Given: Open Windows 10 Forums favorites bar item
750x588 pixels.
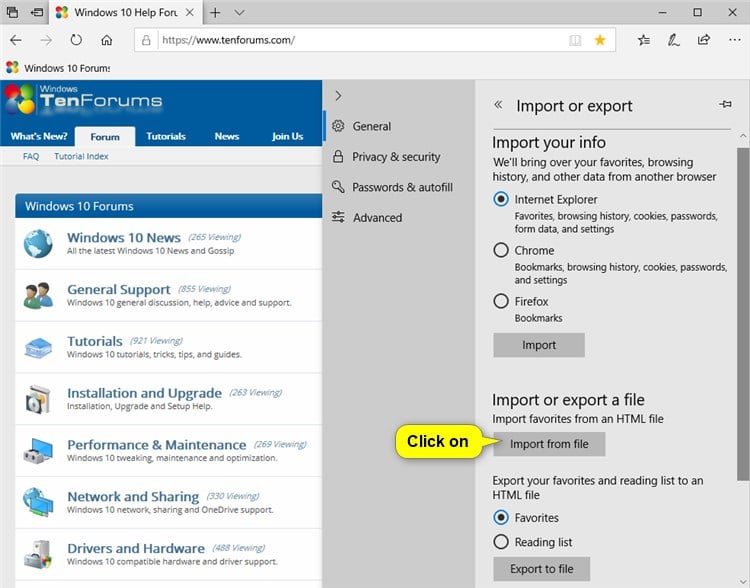Looking at the screenshot, I should (58, 68).
